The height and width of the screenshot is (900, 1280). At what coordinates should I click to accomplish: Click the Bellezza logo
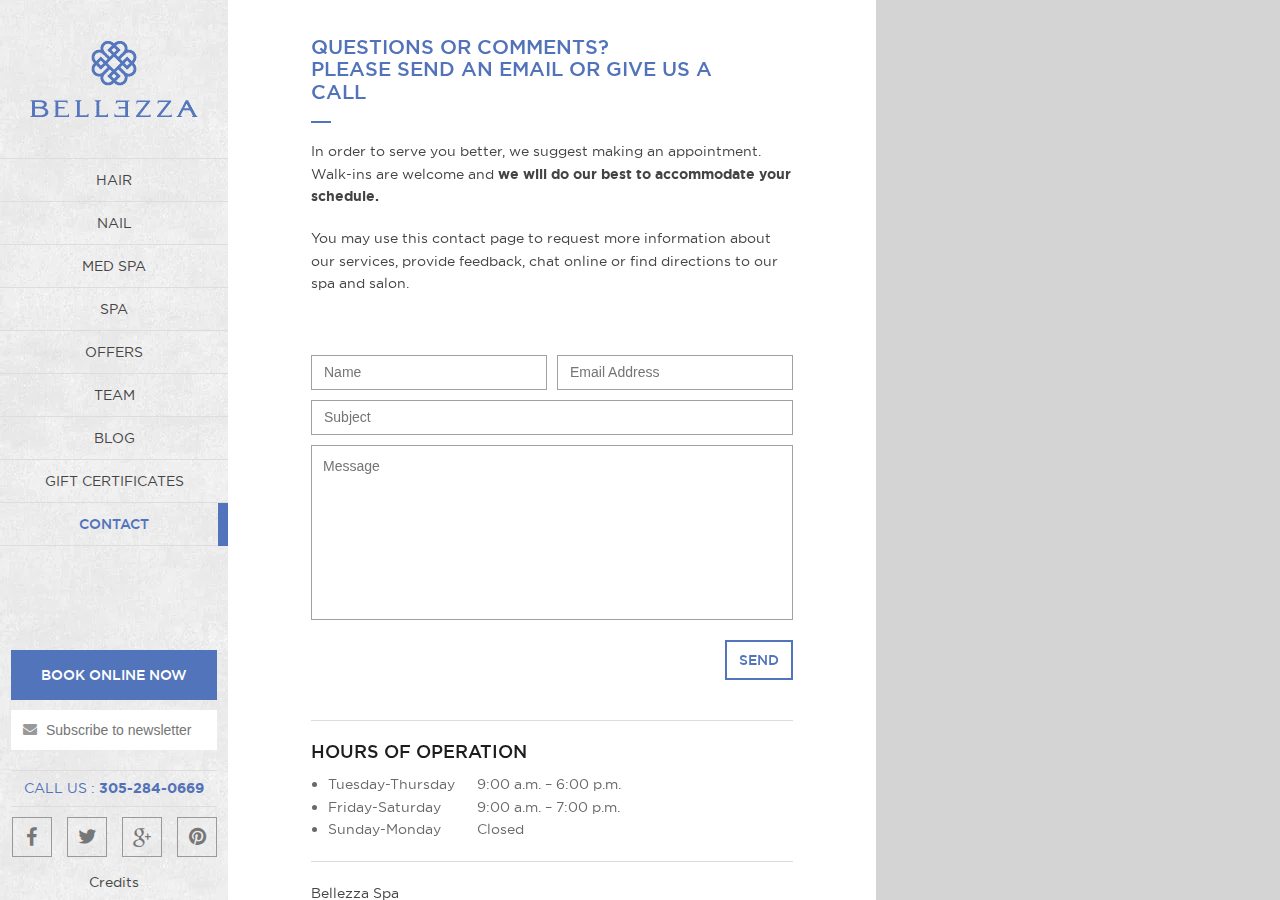click(x=114, y=79)
